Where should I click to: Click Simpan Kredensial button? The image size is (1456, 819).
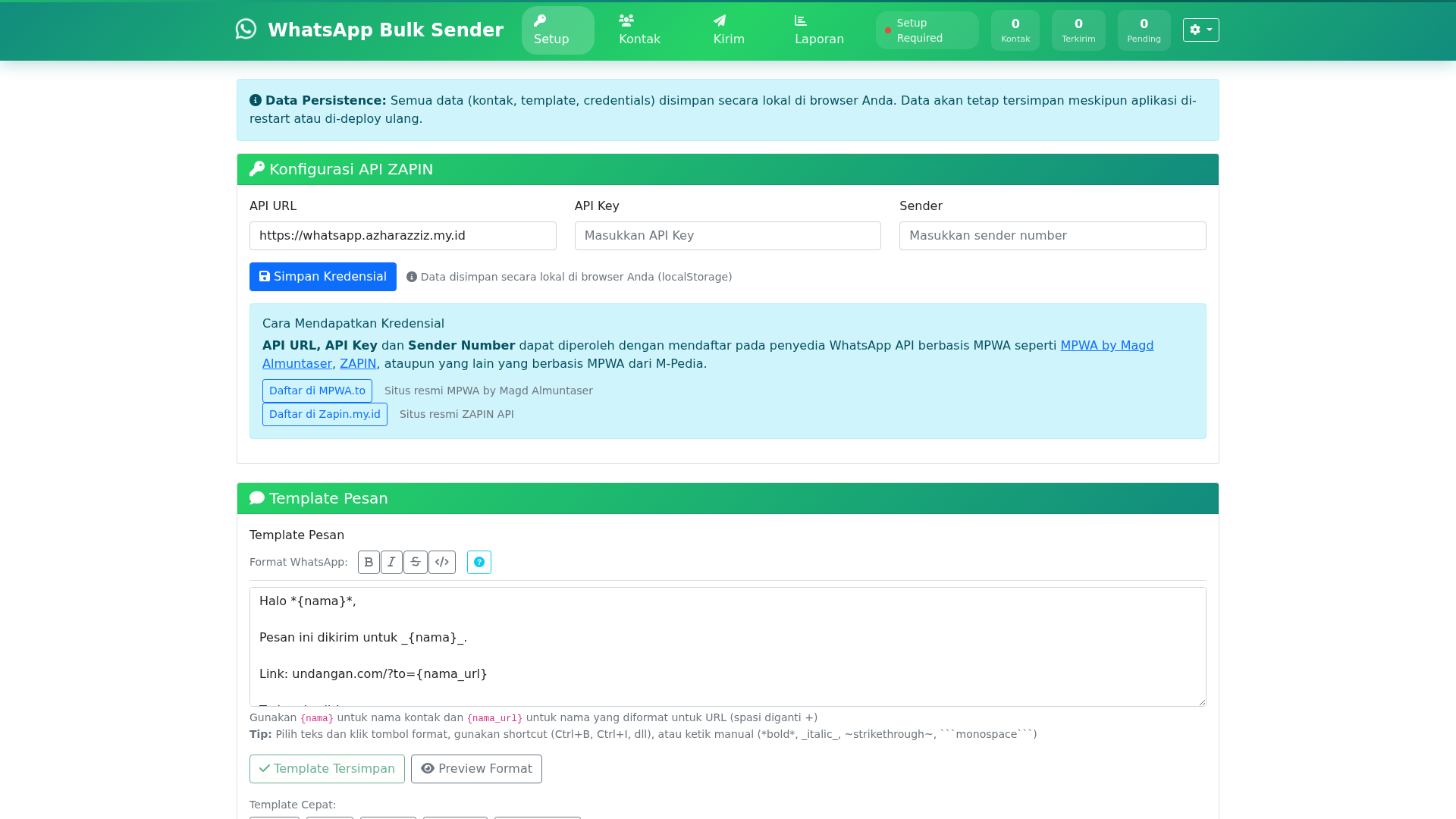[x=323, y=277]
